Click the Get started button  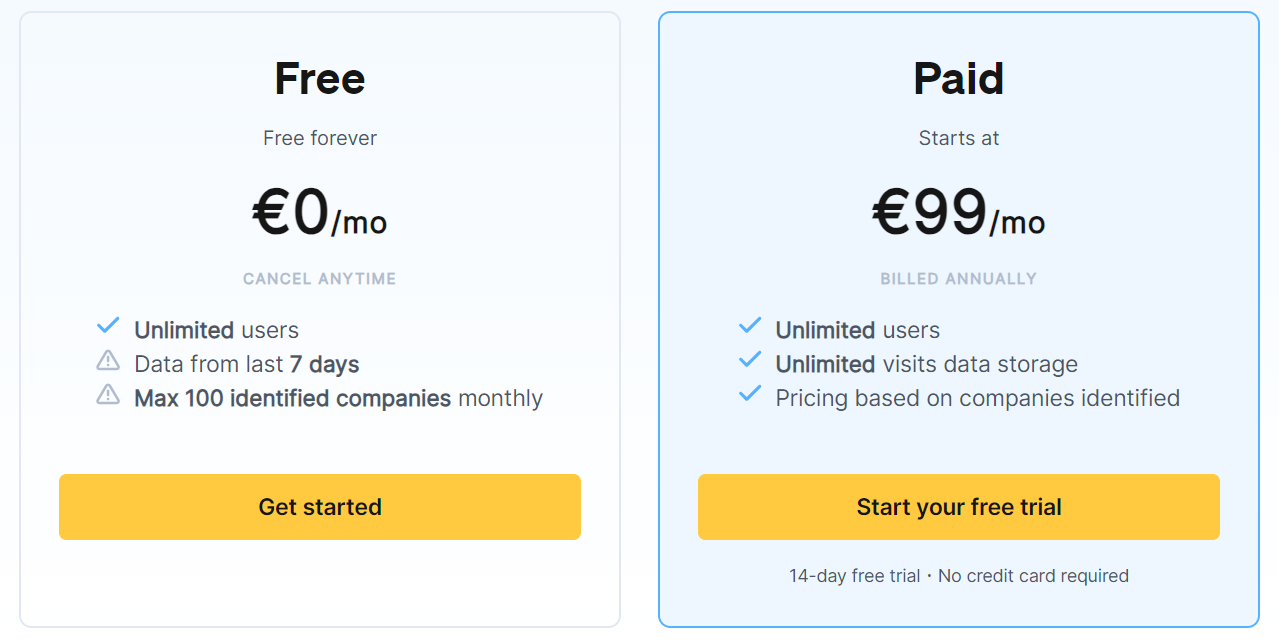319,507
